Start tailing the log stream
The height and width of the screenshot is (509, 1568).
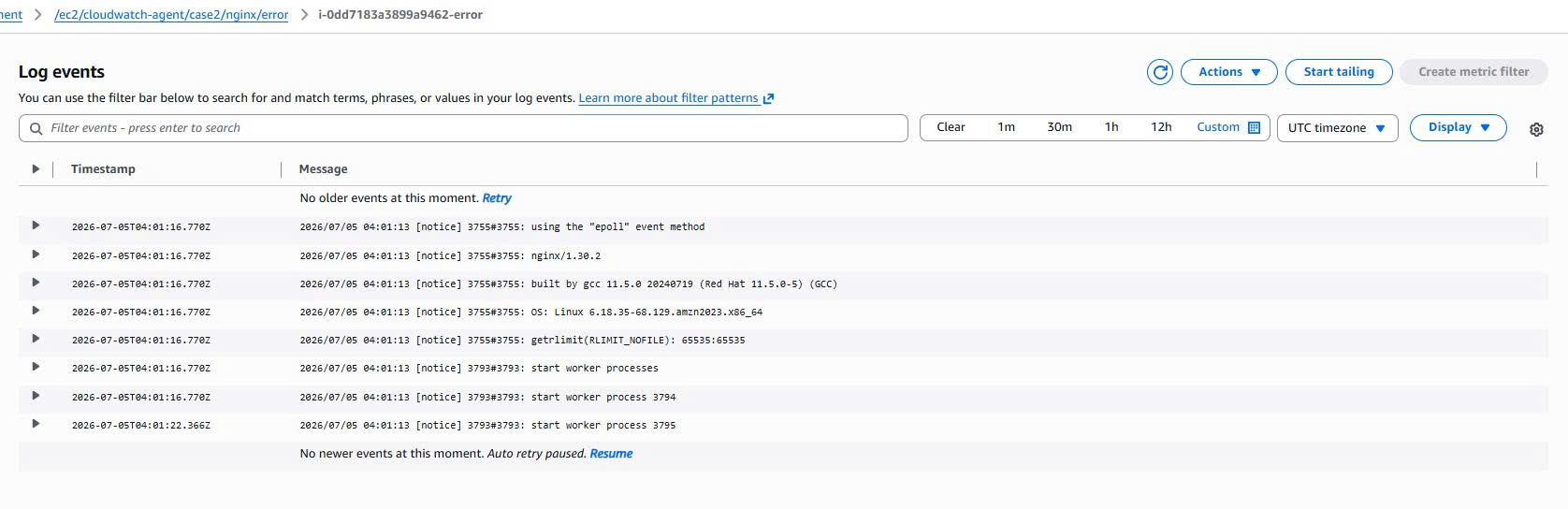coord(1339,72)
